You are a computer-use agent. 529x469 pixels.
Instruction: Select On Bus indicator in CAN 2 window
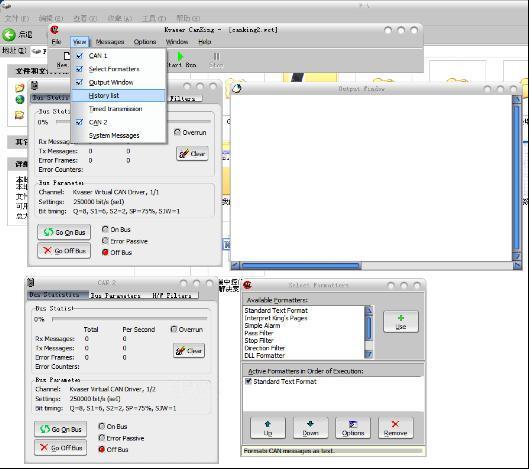point(102,426)
